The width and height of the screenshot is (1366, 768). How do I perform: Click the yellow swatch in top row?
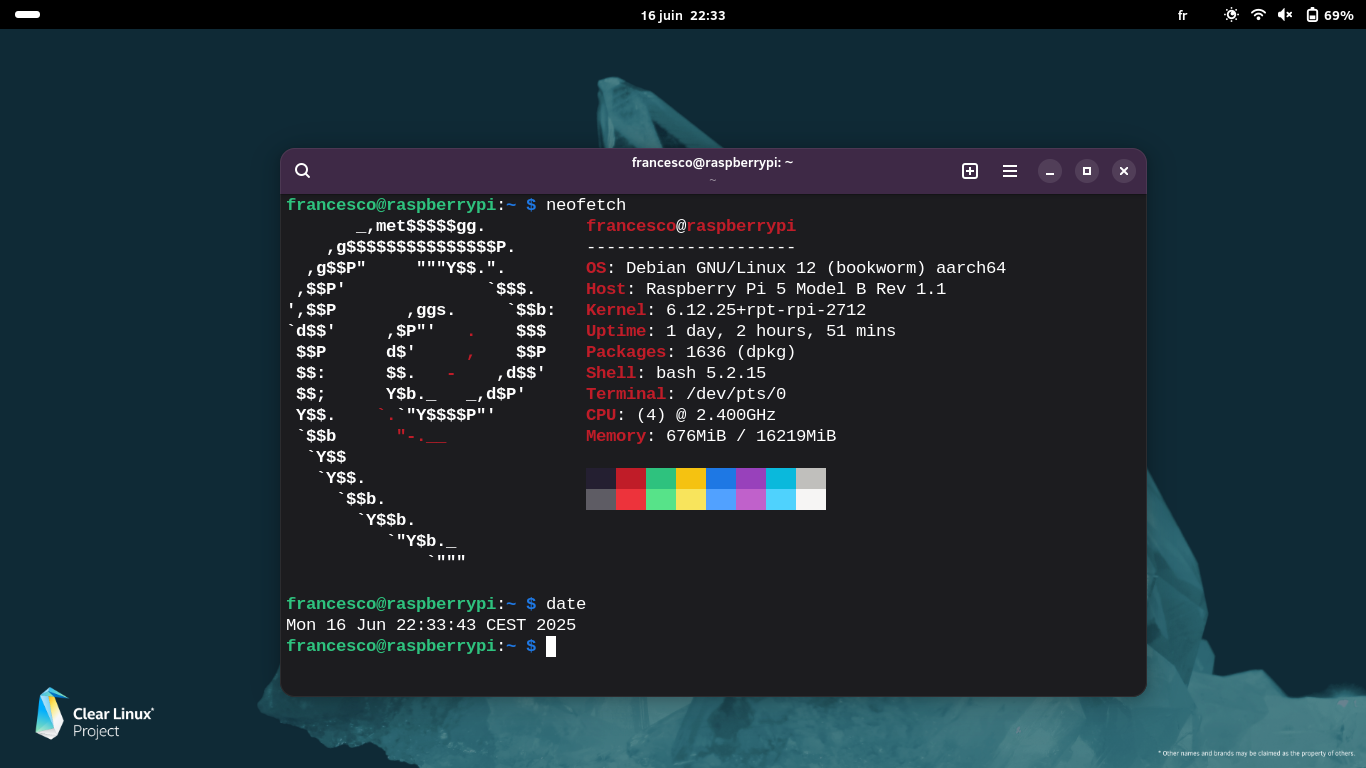tap(691, 478)
